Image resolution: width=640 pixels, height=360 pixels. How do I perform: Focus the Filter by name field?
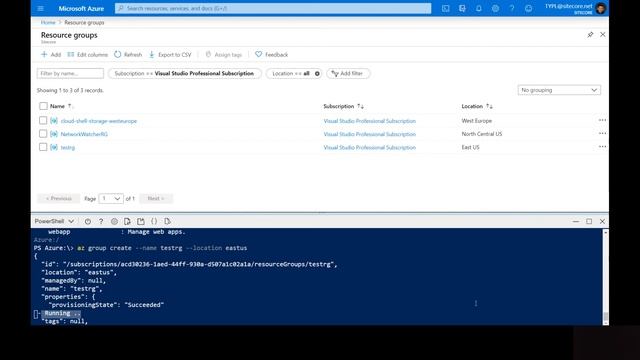pos(70,73)
